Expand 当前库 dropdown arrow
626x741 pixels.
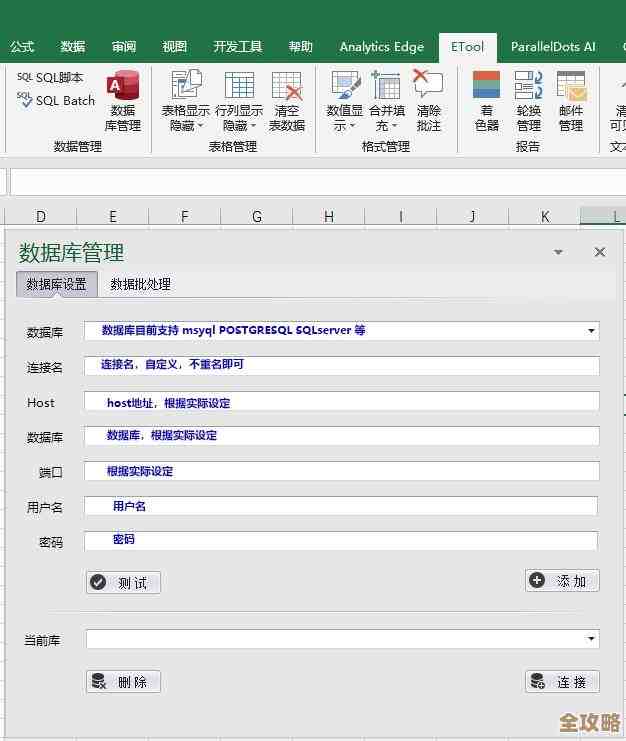tap(591, 639)
